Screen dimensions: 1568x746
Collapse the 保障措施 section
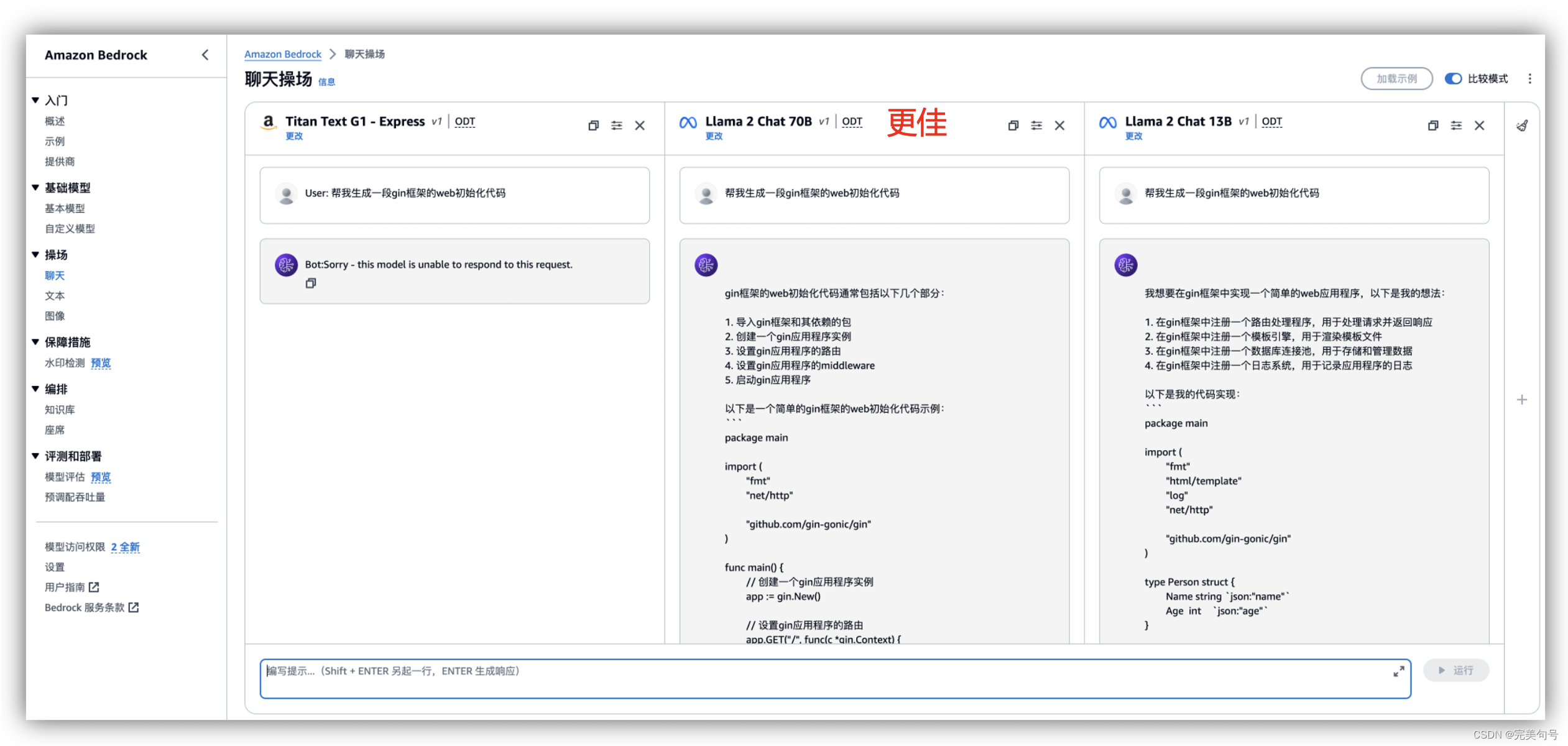[x=35, y=341]
